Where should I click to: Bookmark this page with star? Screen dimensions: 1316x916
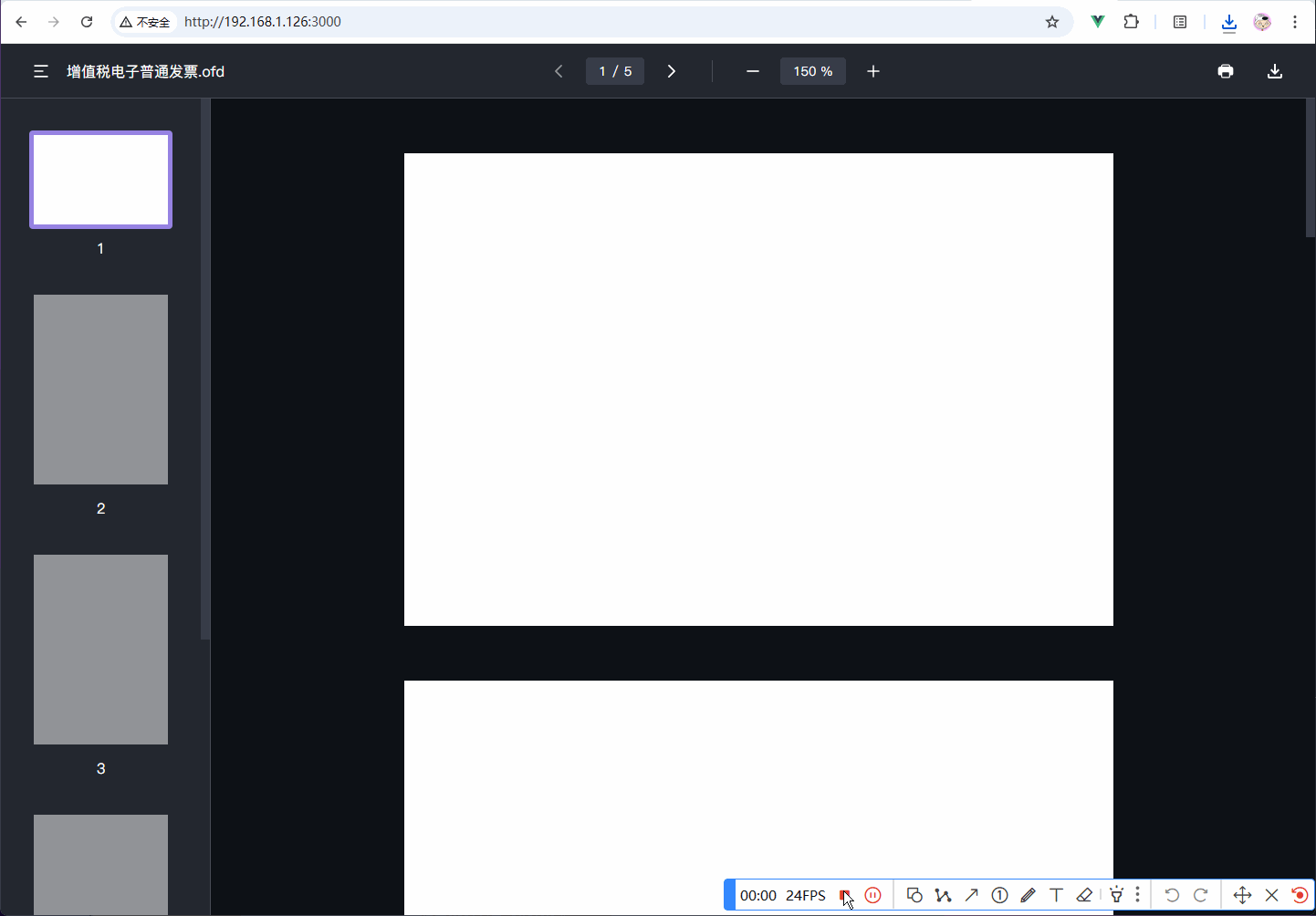pyautogui.click(x=1052, y=22)
